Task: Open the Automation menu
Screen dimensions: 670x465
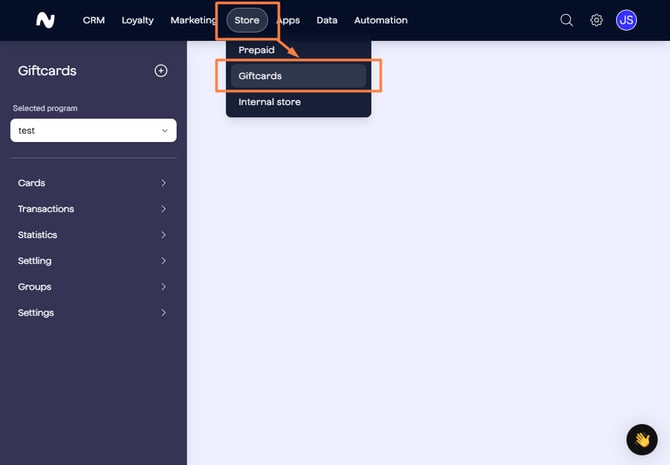Action: (380, 20)
